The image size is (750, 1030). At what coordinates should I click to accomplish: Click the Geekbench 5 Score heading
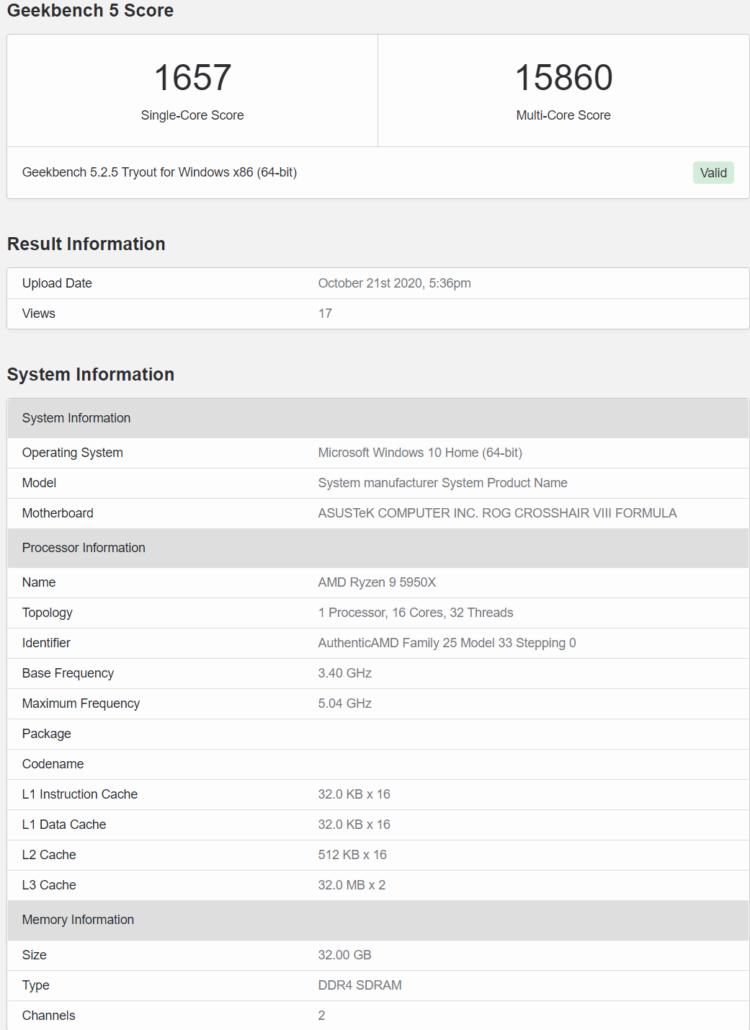point(90,11)
